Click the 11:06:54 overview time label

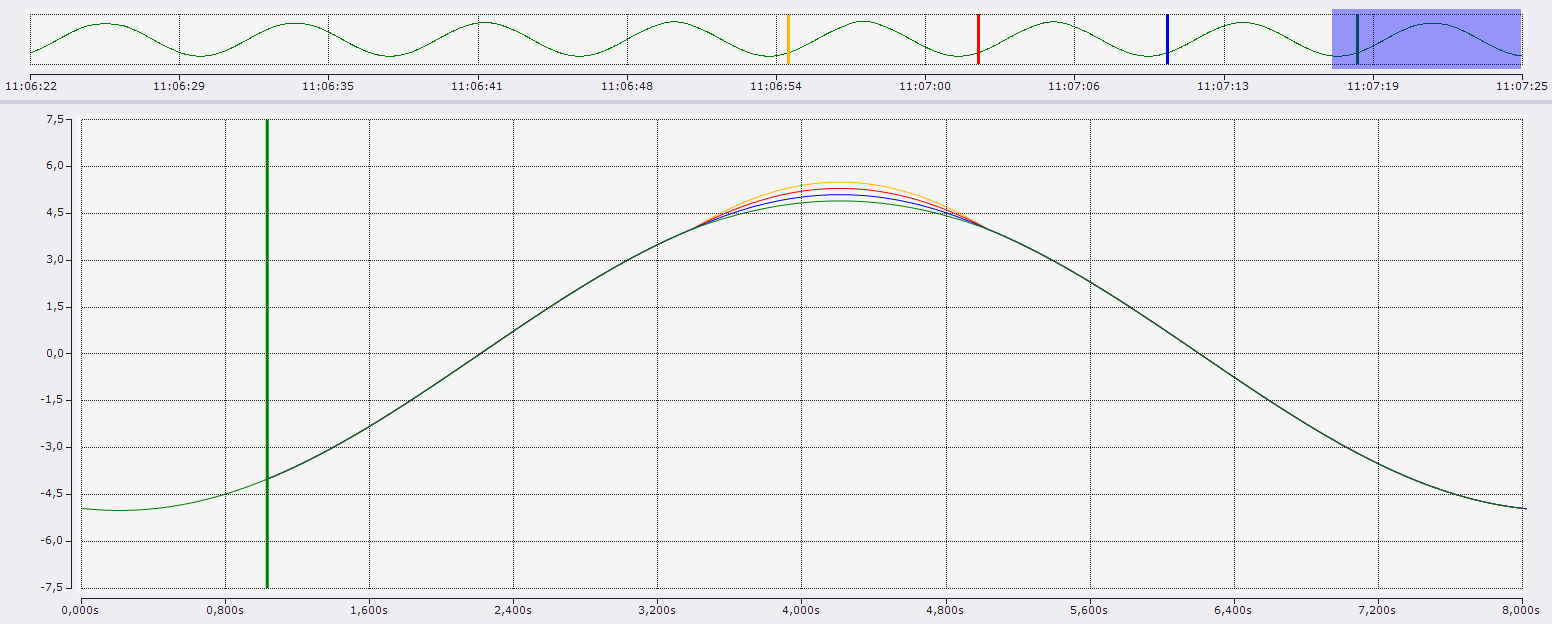point(776,86)
